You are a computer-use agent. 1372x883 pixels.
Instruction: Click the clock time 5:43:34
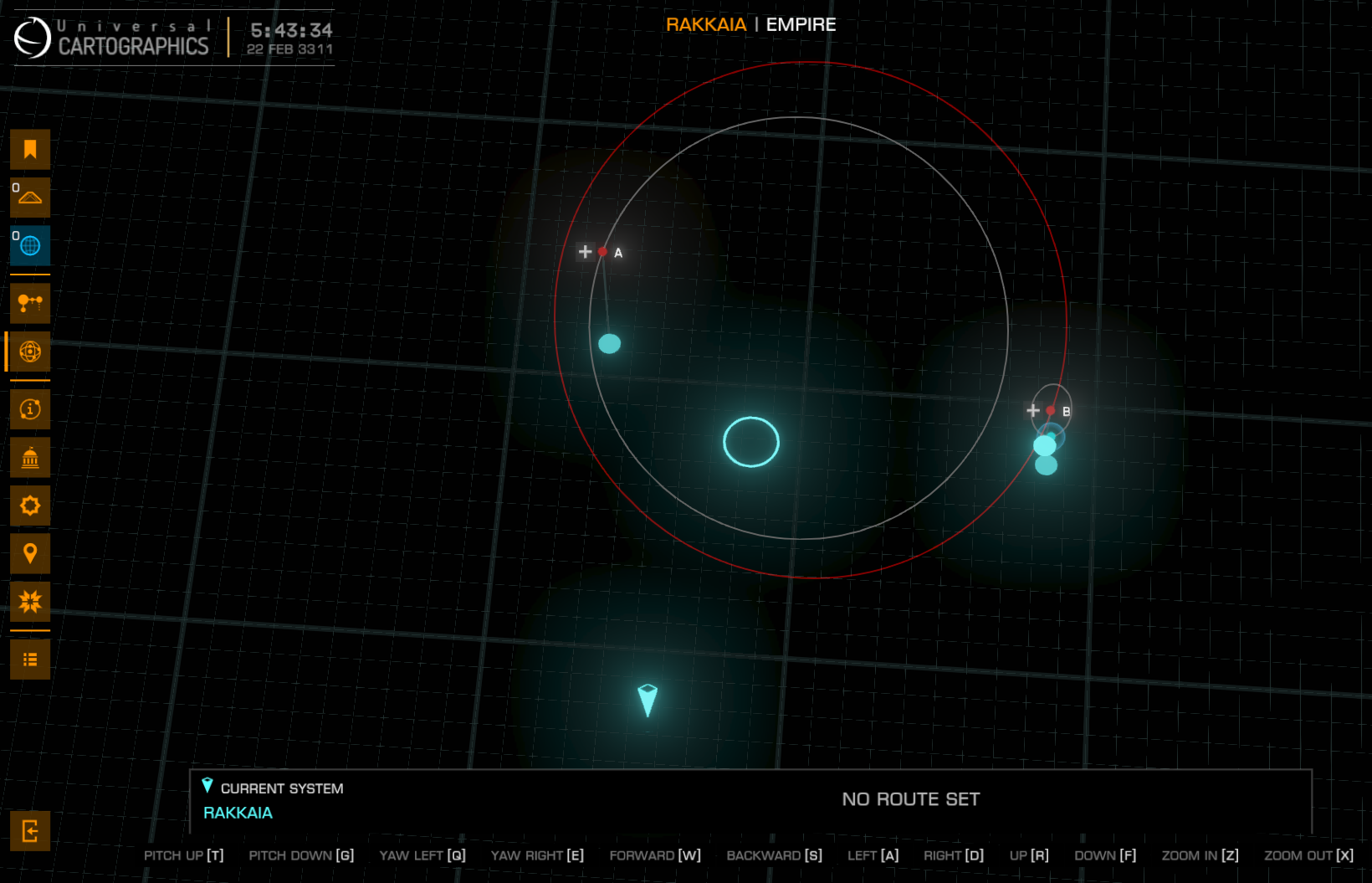(x=291, y=30)
